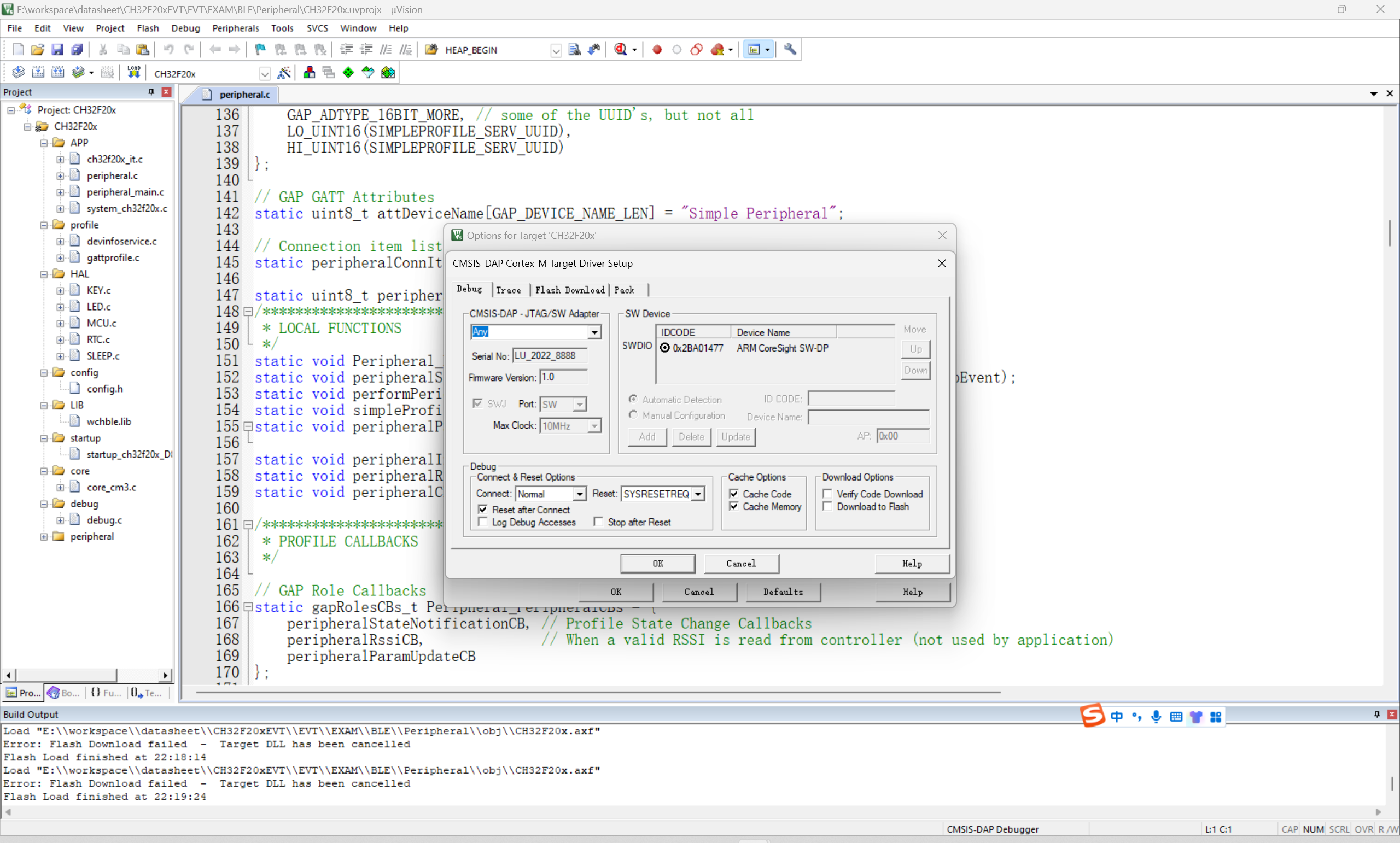
Task: Click Defaults button in Options dialog
Action: point(784,591)
